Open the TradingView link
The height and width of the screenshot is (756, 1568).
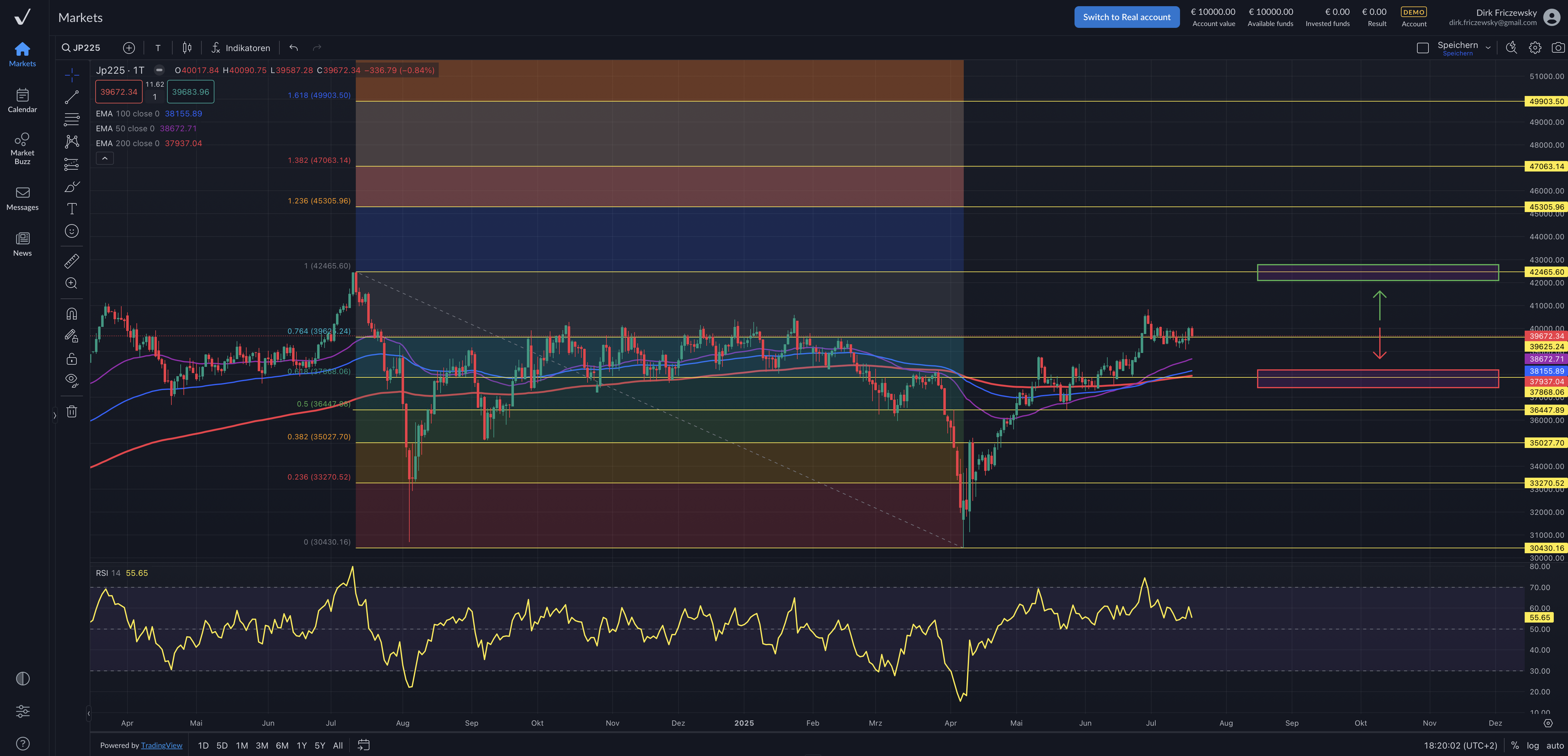pos(161,746)
